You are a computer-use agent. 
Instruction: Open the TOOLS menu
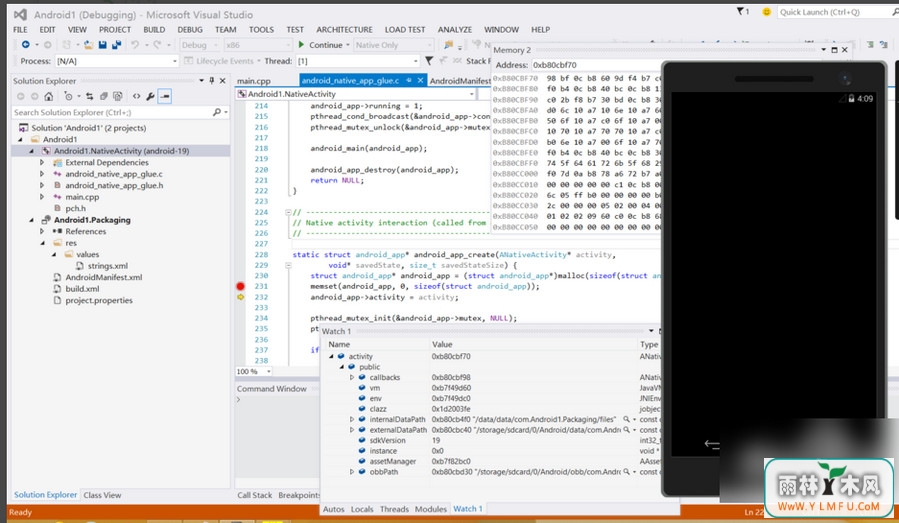pos(261,29)
